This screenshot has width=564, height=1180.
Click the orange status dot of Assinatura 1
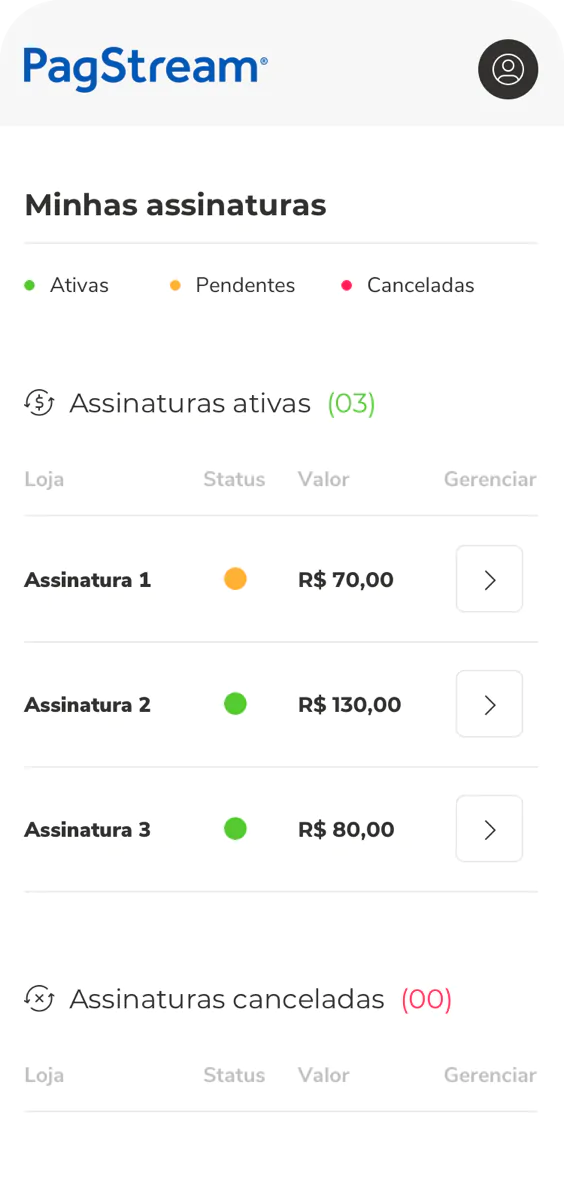tap(236, 579)
